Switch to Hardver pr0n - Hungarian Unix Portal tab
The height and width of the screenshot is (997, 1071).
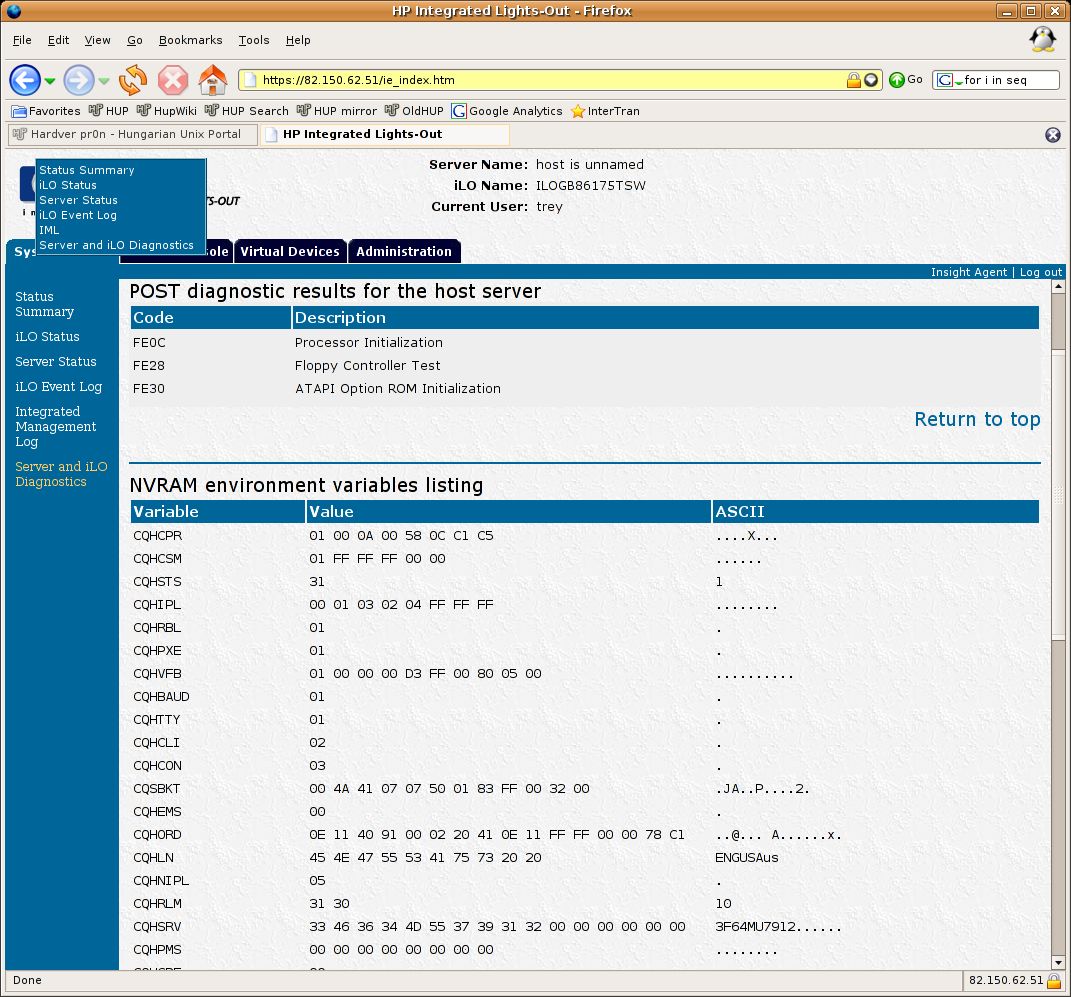tap(133, 135)
